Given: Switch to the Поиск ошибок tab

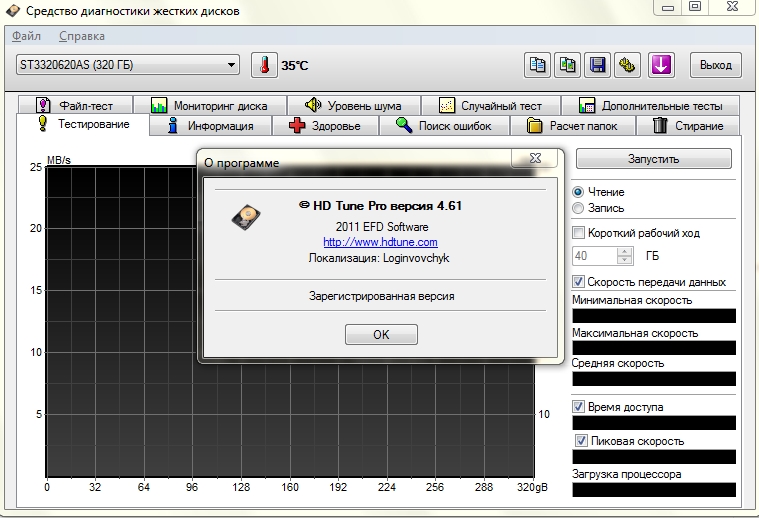Looking at the screenshot, I should 443,126.
